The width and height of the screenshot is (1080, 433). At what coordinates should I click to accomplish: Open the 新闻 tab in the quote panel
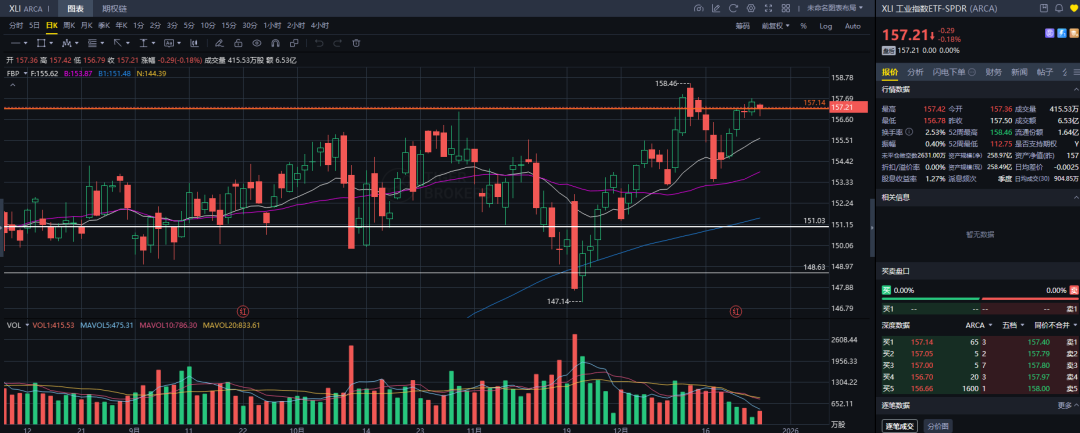[x=1019, y=72]
